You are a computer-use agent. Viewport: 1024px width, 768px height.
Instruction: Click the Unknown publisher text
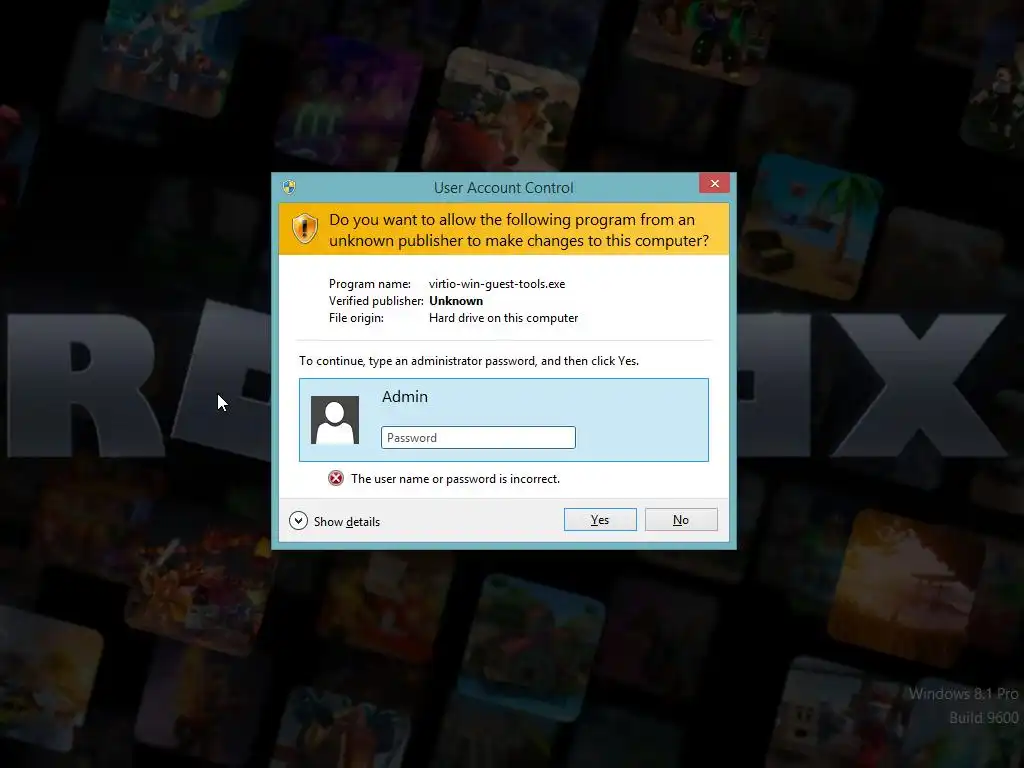pyautogui.click(x=456, y=301)
